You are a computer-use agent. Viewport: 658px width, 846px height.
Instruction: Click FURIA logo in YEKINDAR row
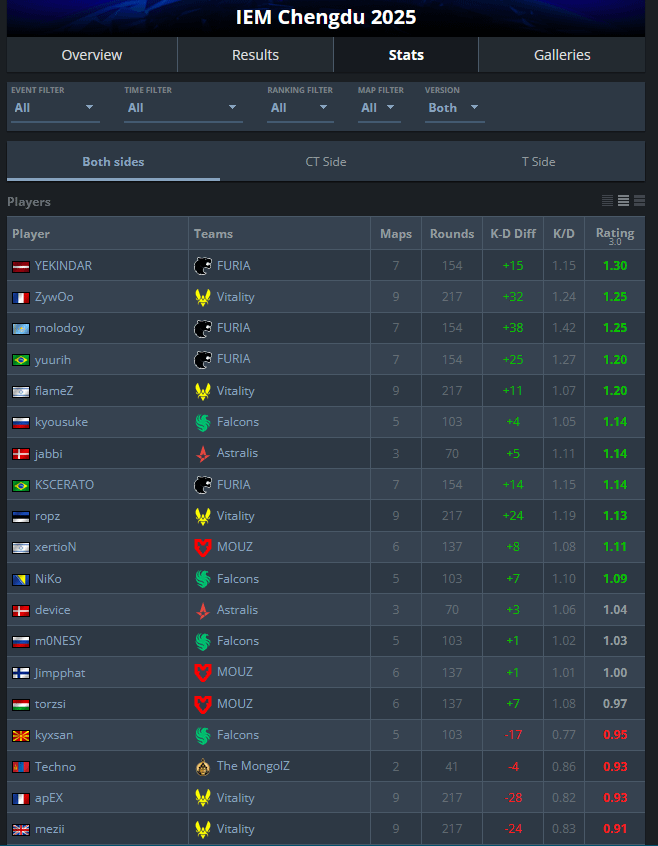[203, 265]
